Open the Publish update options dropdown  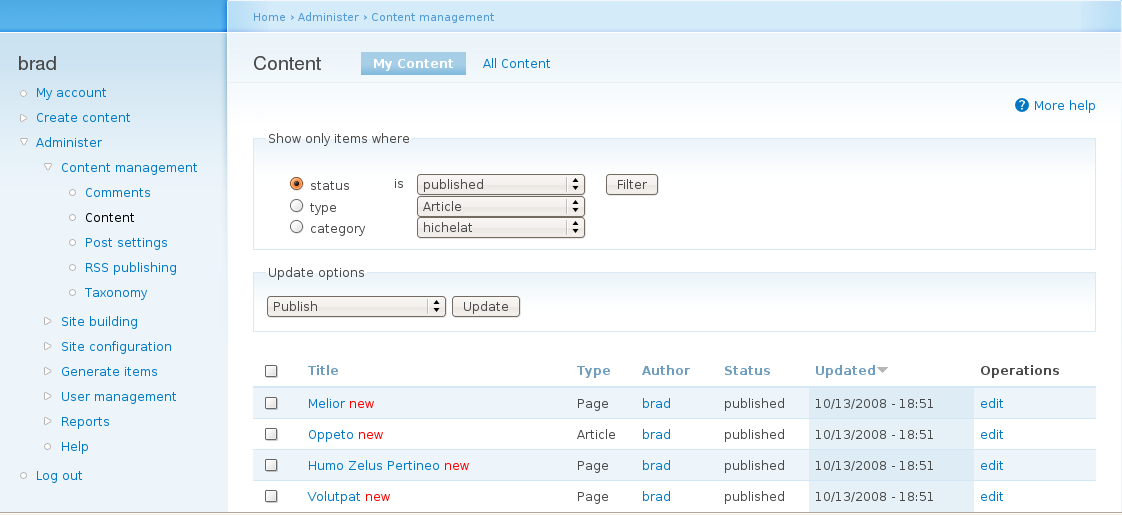coord(356,307)
